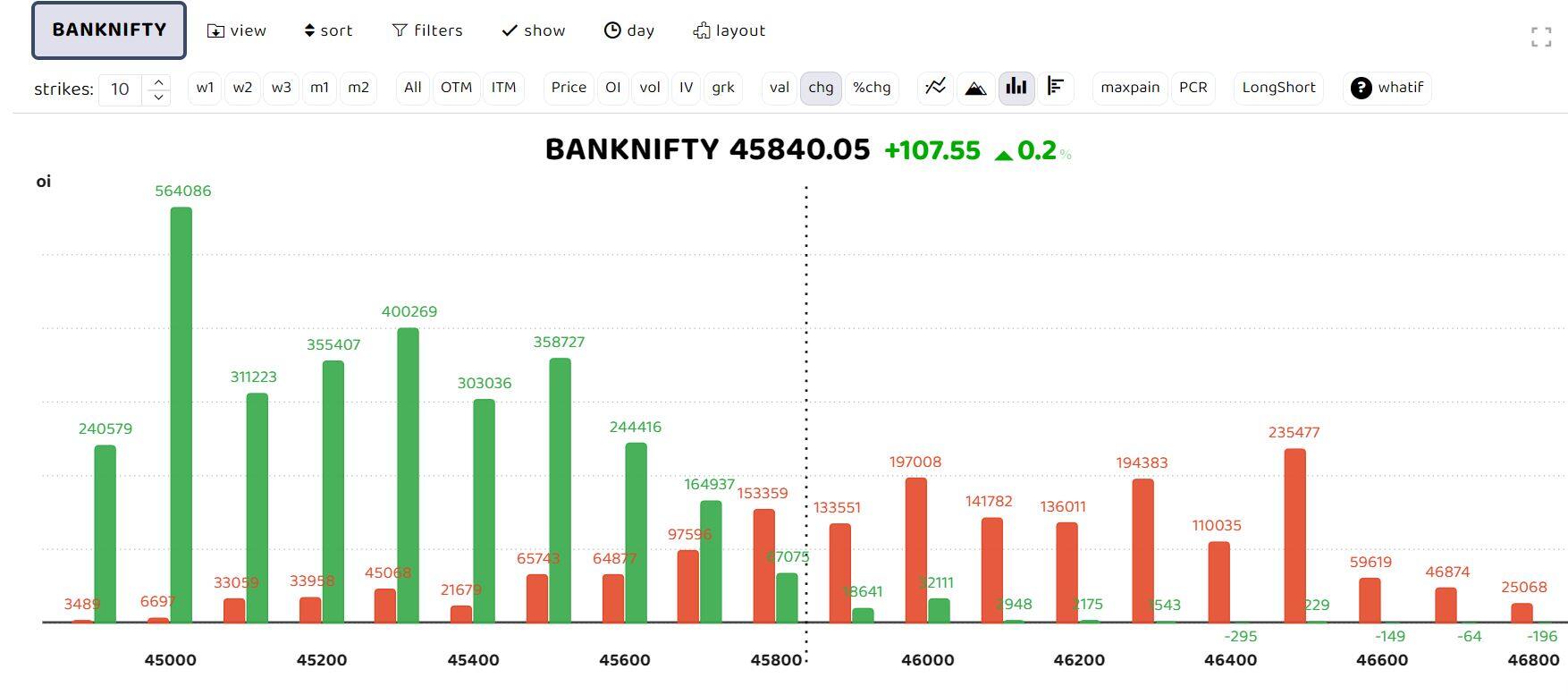
Task: Select the w1 expiry toggle
Action: pyautogui.click(x=205, y=88)
